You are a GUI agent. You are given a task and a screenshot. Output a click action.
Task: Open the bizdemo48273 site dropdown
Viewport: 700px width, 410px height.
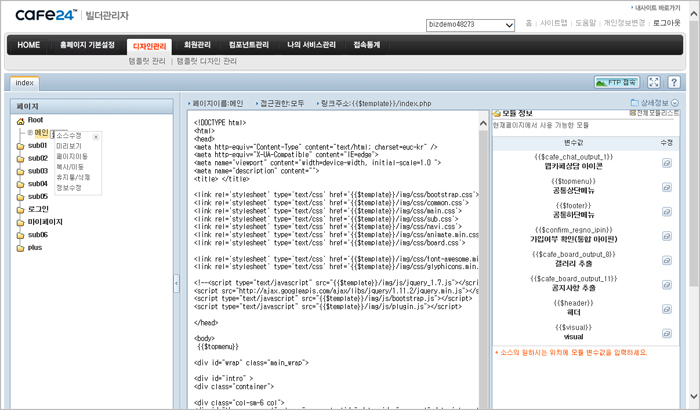point(471,25)
